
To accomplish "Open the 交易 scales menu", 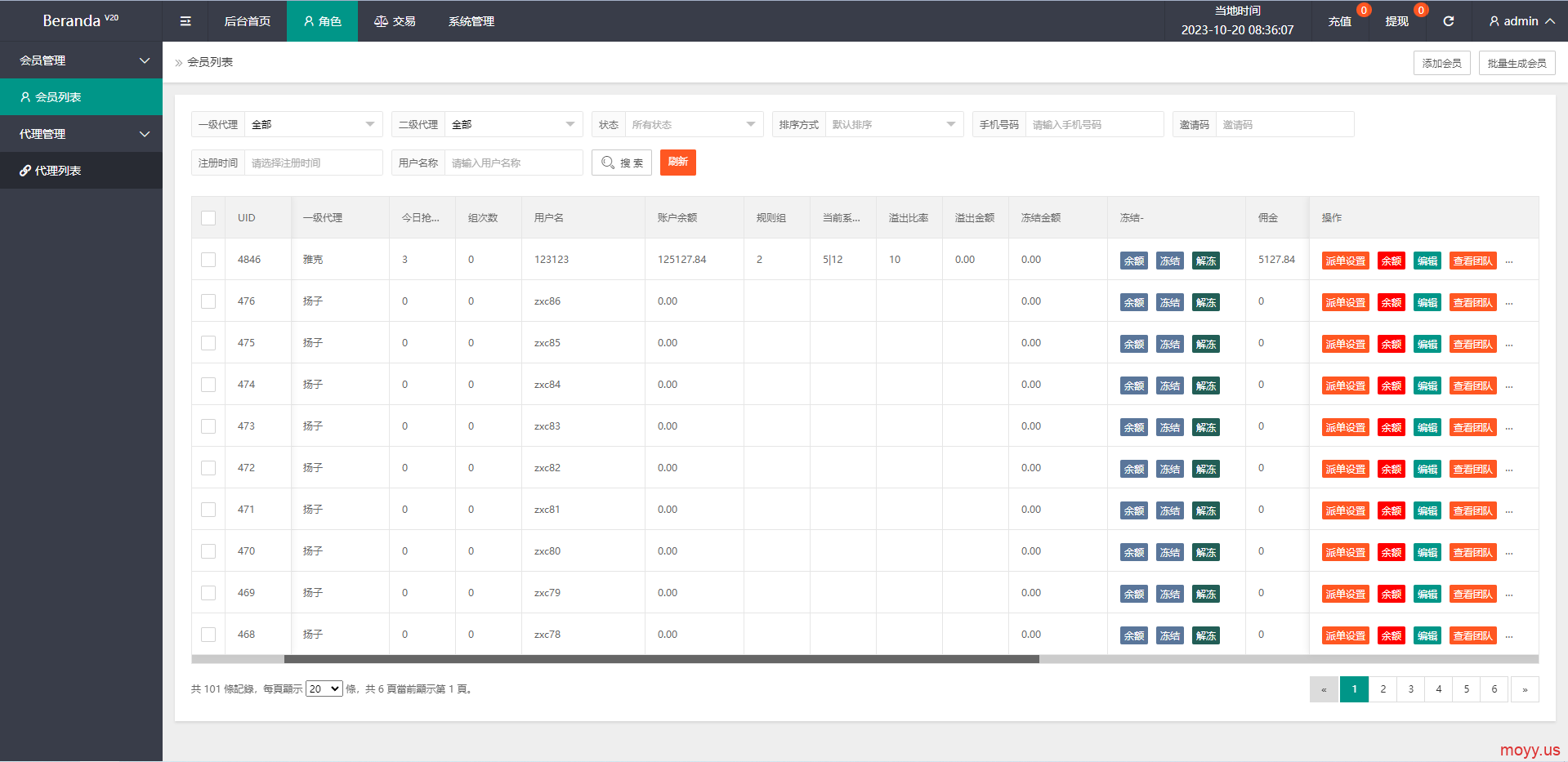I will [395, 21].
